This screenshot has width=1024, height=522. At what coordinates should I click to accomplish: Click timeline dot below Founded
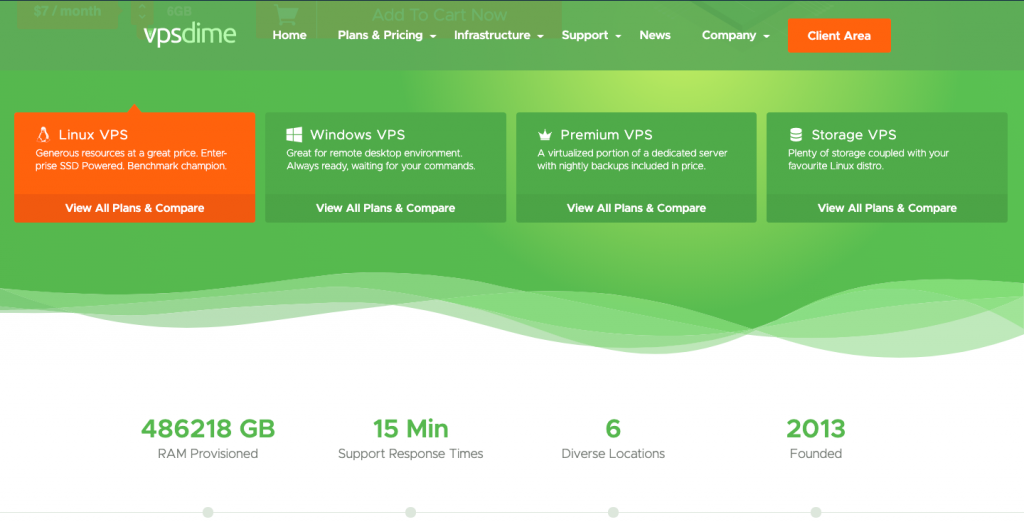(816, 512)
